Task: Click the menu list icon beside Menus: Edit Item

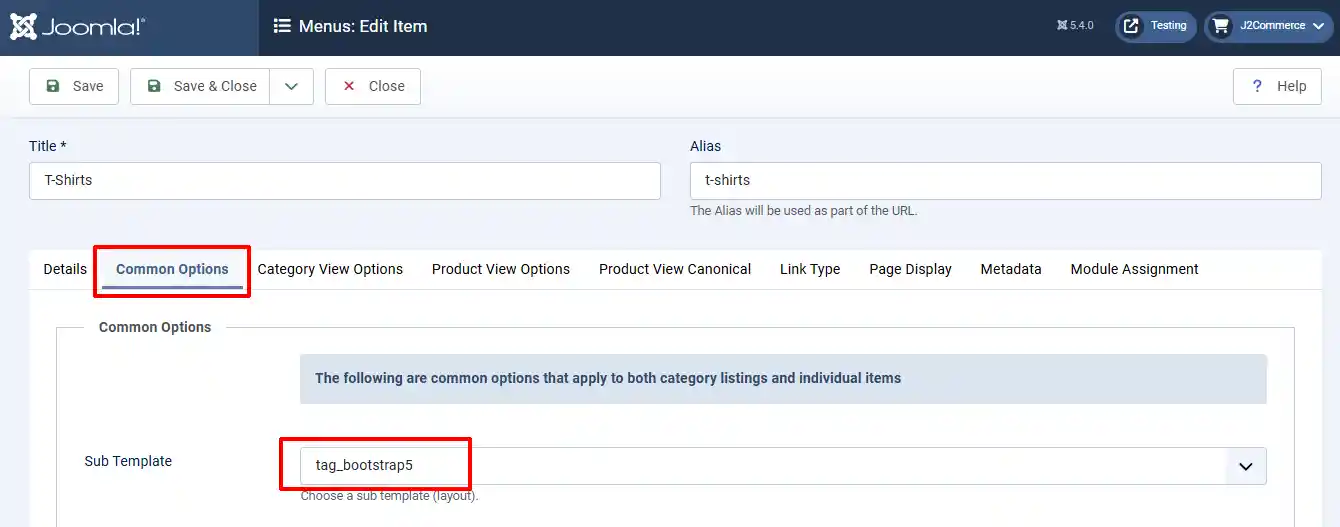Action: (x=282, y=27)
